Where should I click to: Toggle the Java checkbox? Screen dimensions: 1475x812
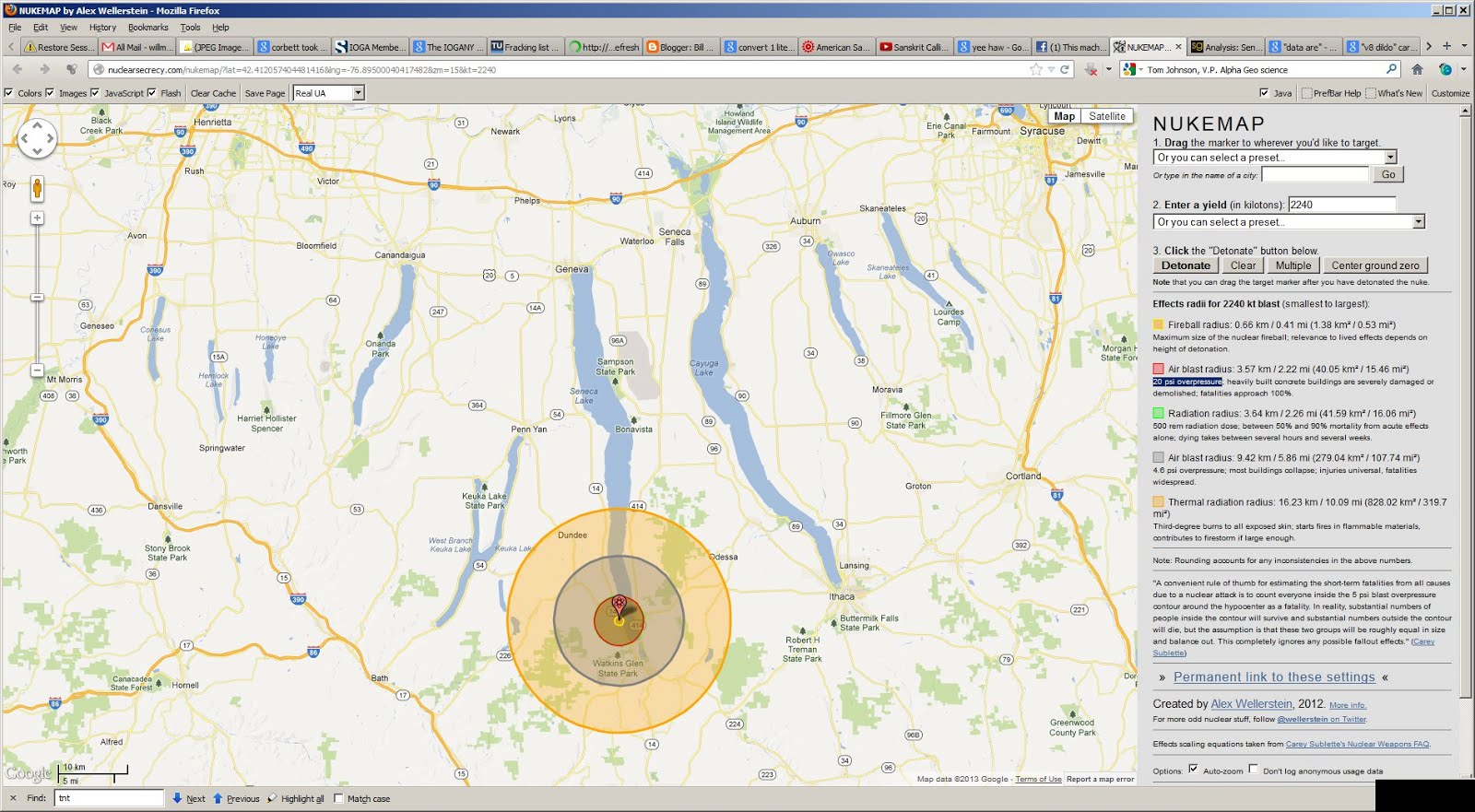1264,93
